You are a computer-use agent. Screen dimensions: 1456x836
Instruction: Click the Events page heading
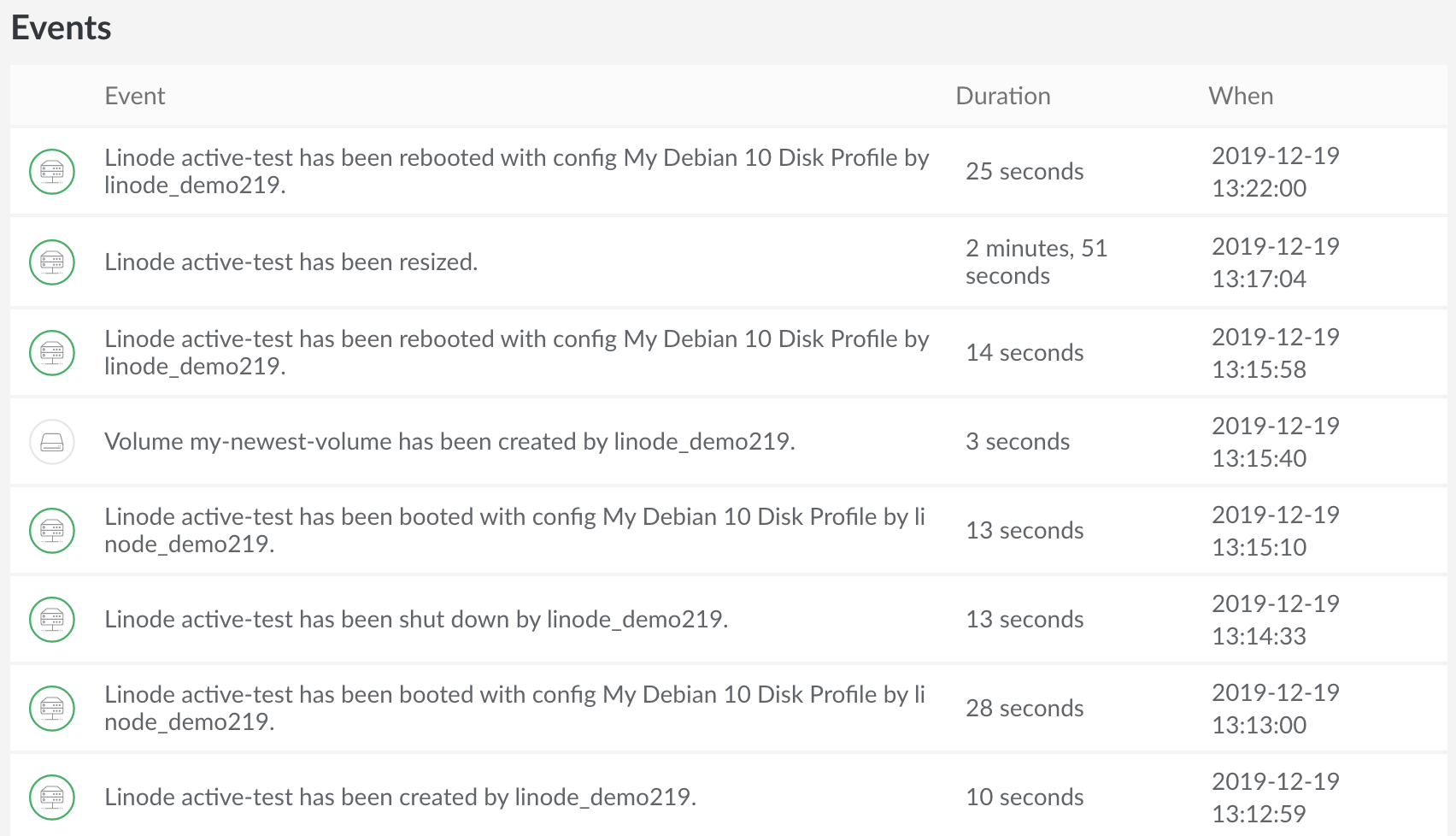pyautogui.click(x=62, y=28)
